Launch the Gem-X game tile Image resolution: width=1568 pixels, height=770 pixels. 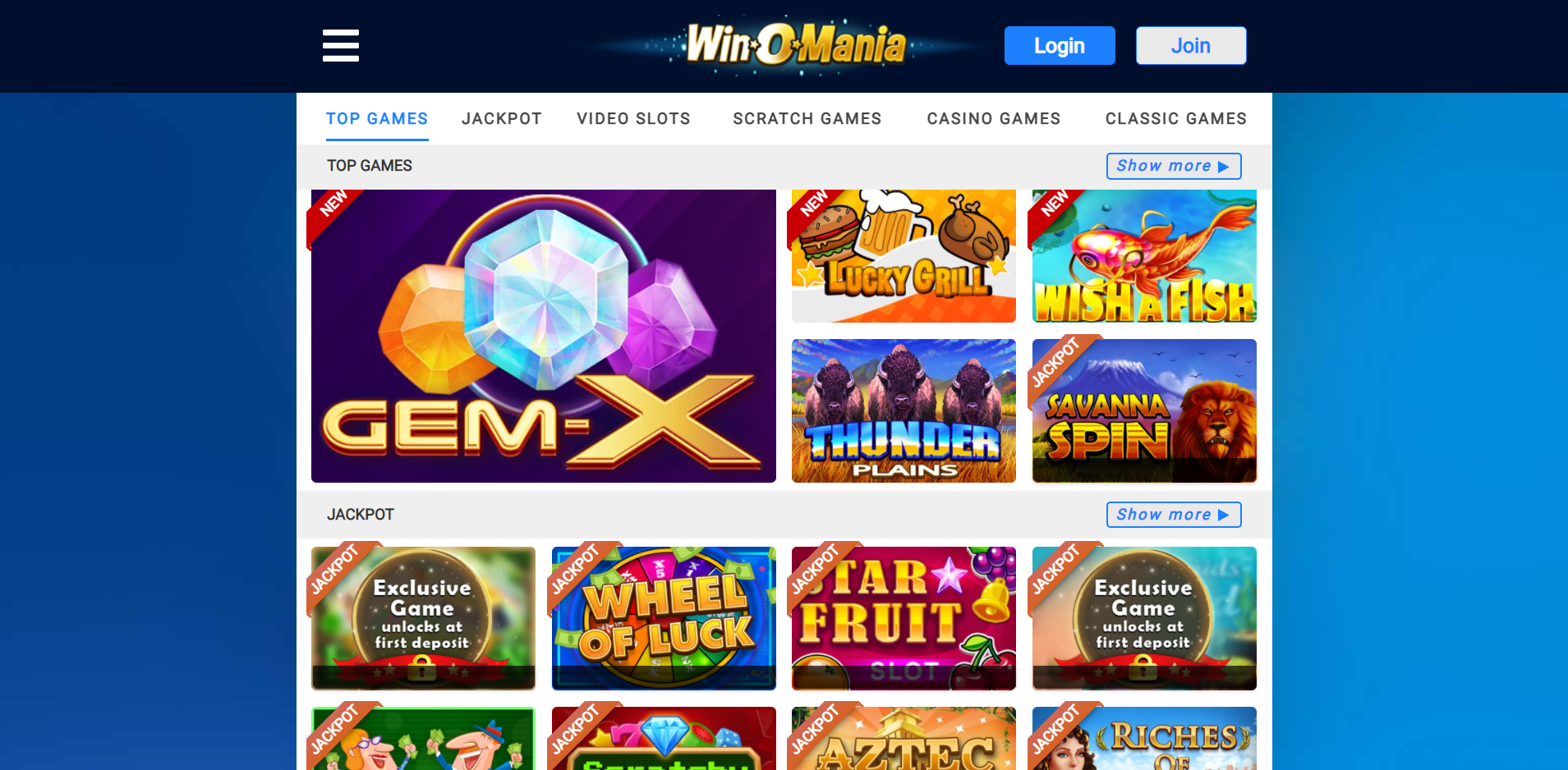(x=544, y=336)
